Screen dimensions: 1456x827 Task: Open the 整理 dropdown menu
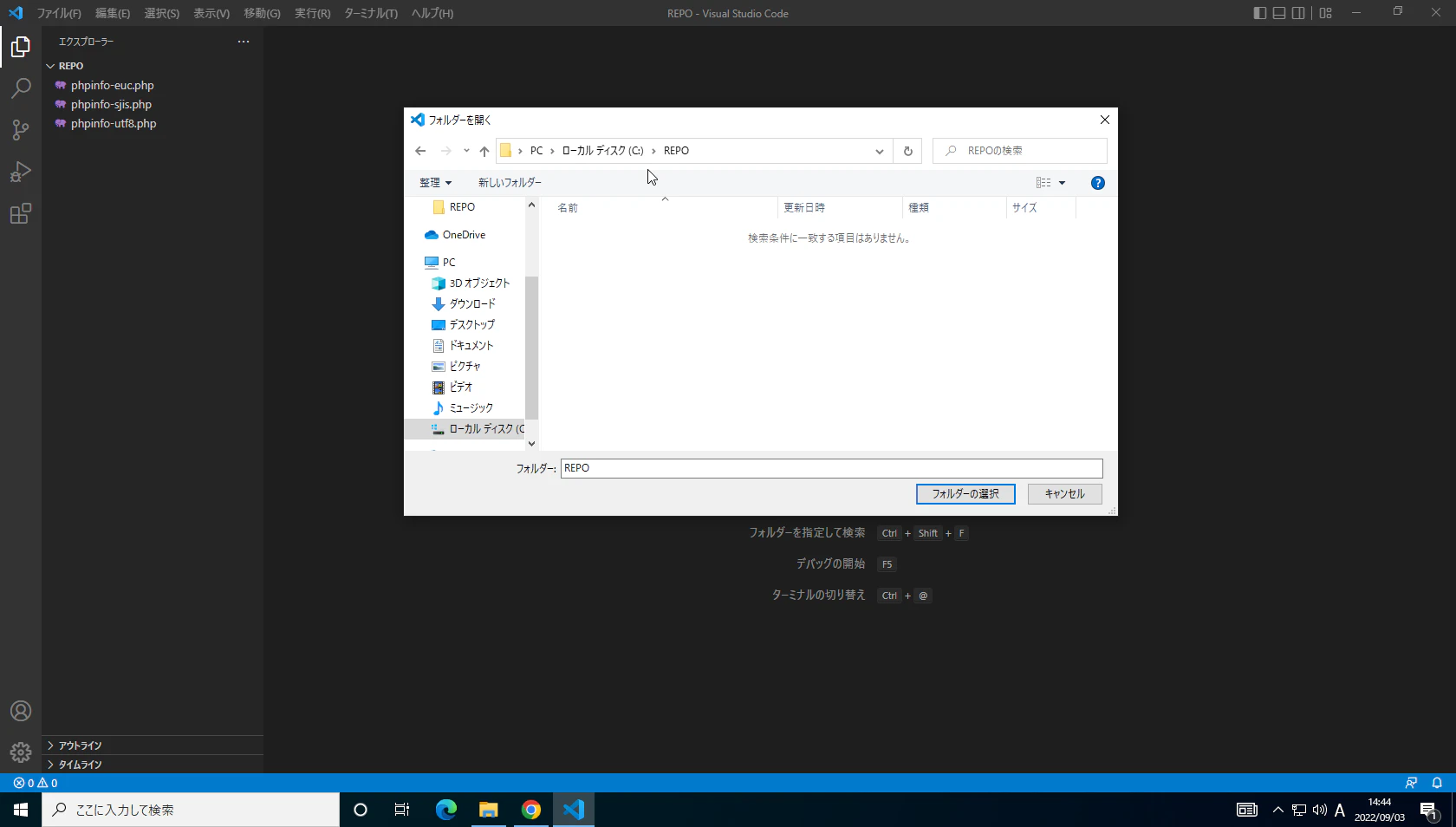[436, 183]
